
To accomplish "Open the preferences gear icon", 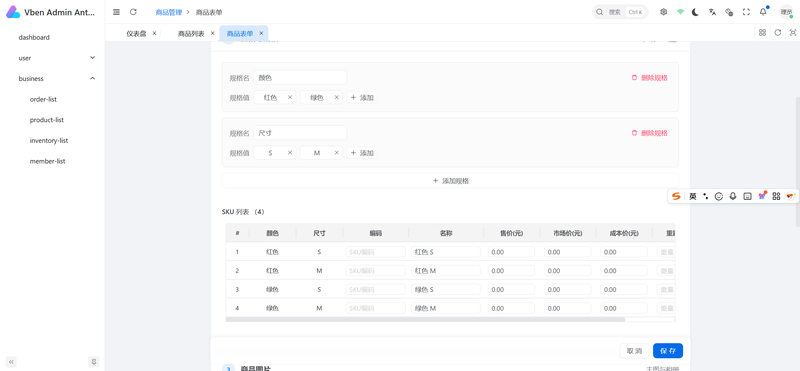I will (x=663, y=12).
